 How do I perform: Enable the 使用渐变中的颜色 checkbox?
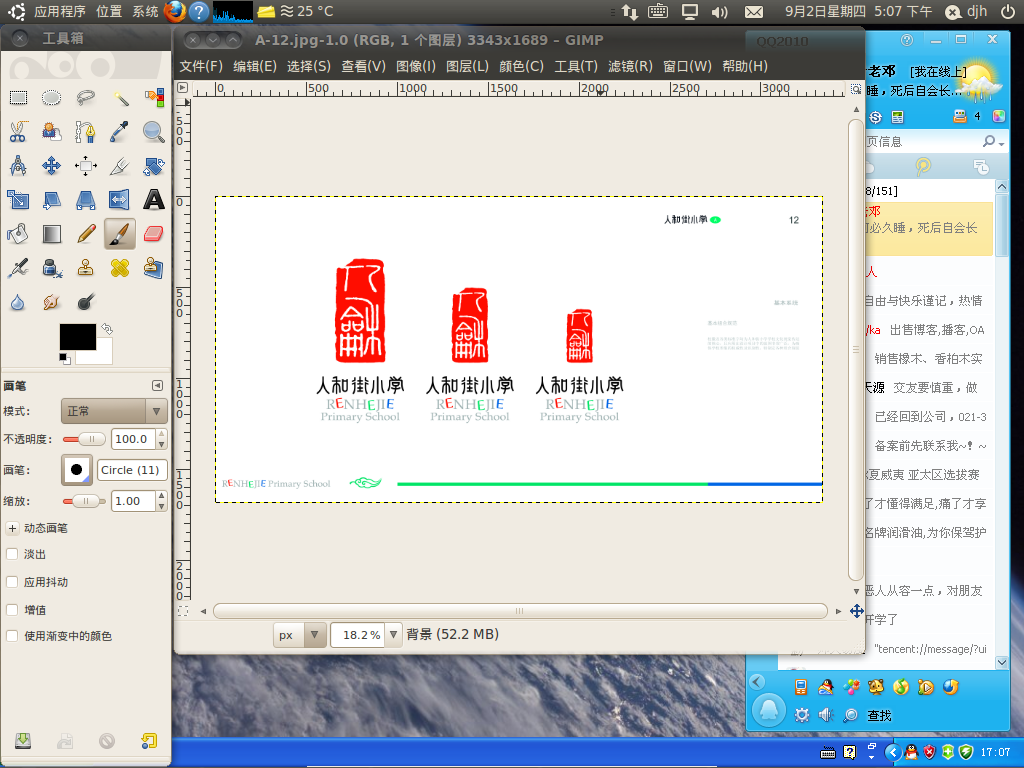12,636
